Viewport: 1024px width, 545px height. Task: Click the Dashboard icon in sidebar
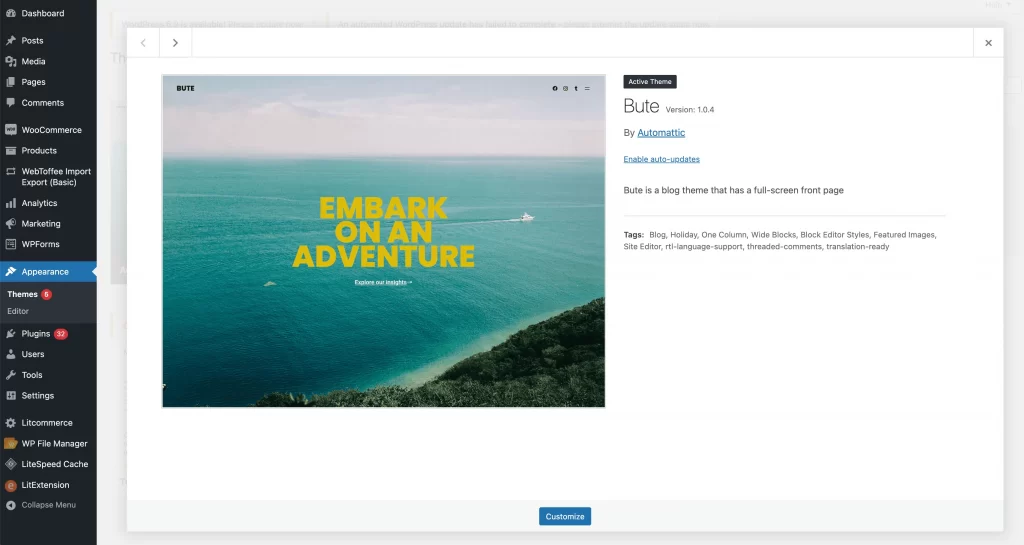pyautogui.click(x=10, y=14)
